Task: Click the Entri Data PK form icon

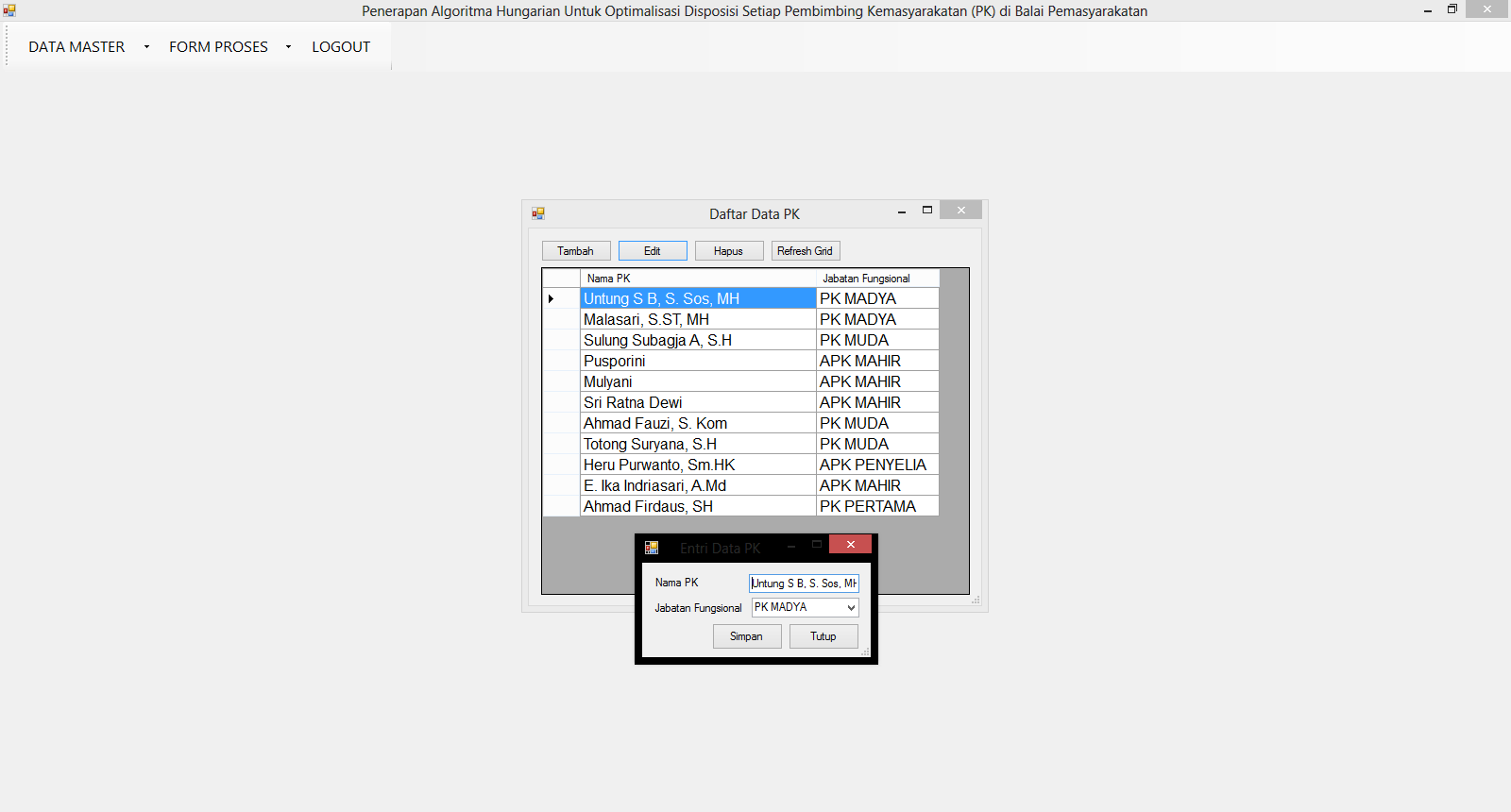Action: [x=652, y=548]
